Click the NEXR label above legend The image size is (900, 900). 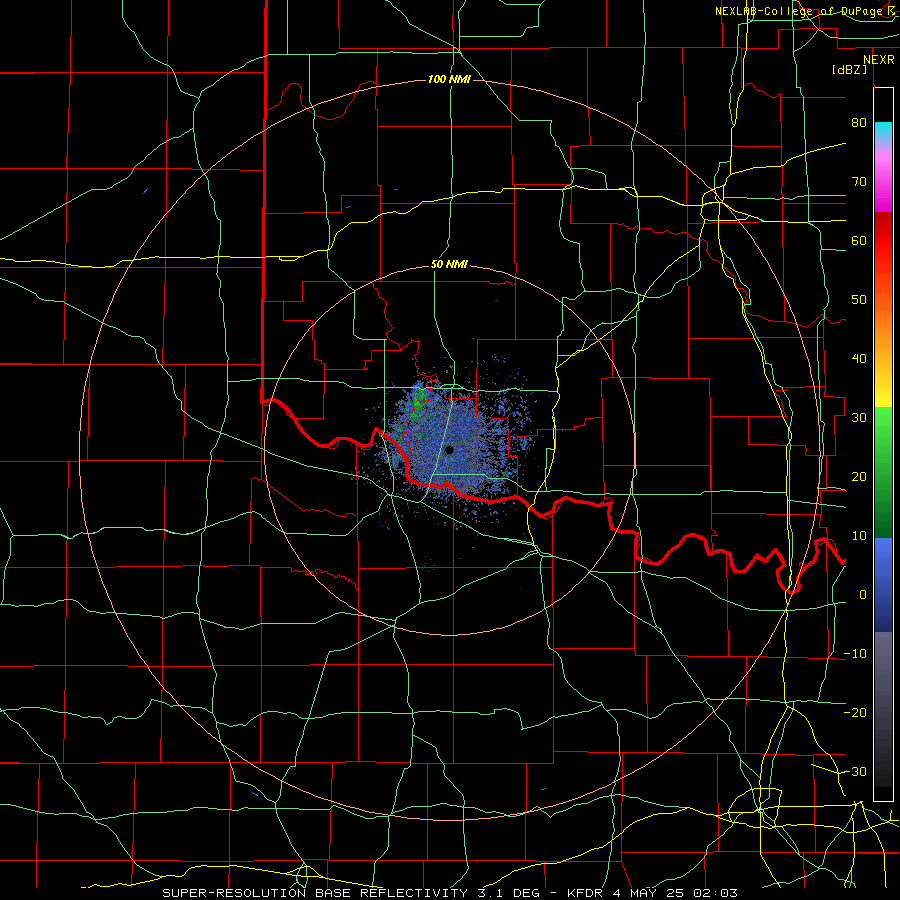(x=878, y=60)
